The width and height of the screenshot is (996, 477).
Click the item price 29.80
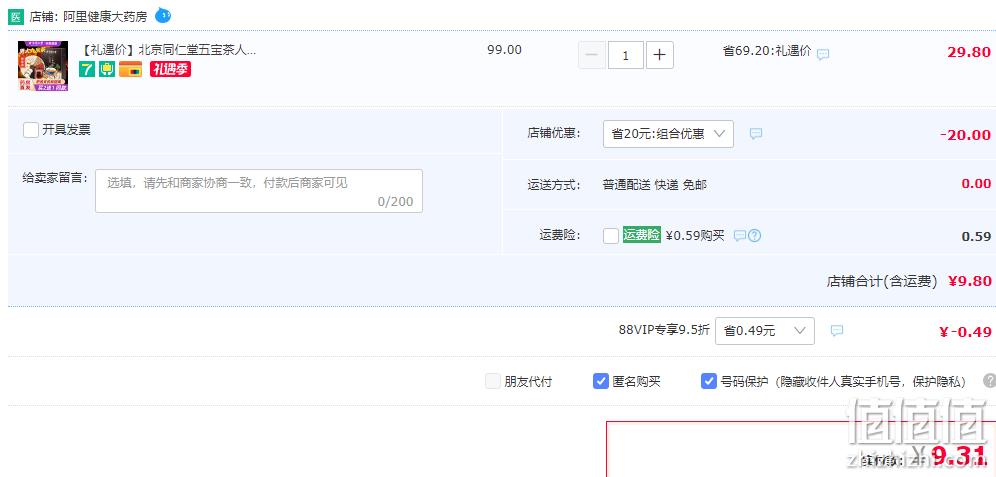[969, 52]
